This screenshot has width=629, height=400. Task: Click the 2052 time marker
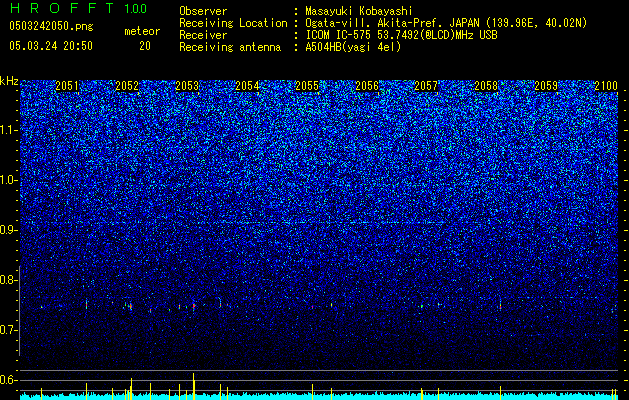pos(127,86)
